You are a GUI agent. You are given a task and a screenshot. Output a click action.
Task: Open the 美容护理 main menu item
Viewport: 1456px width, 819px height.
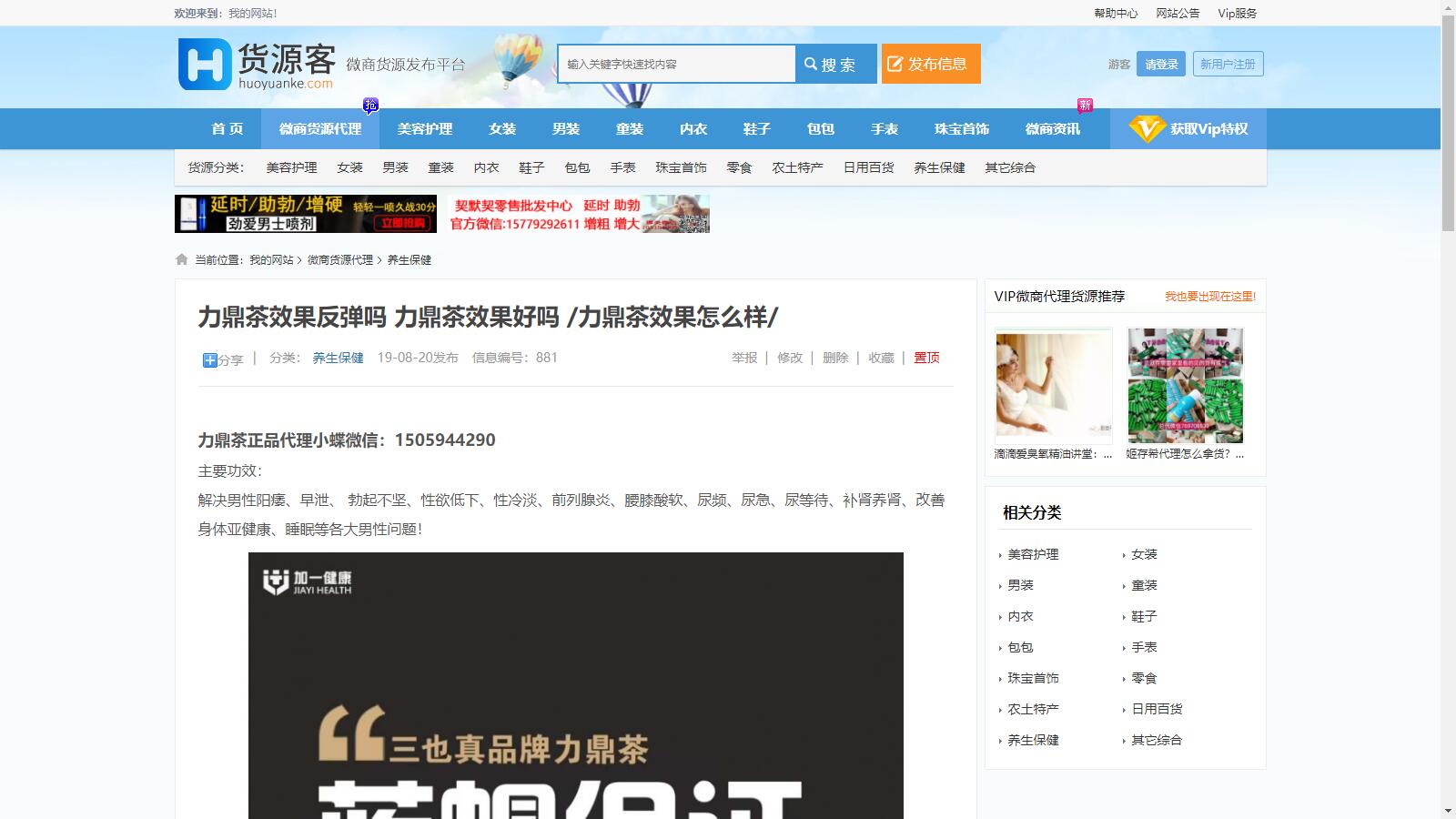coord(425,129)
